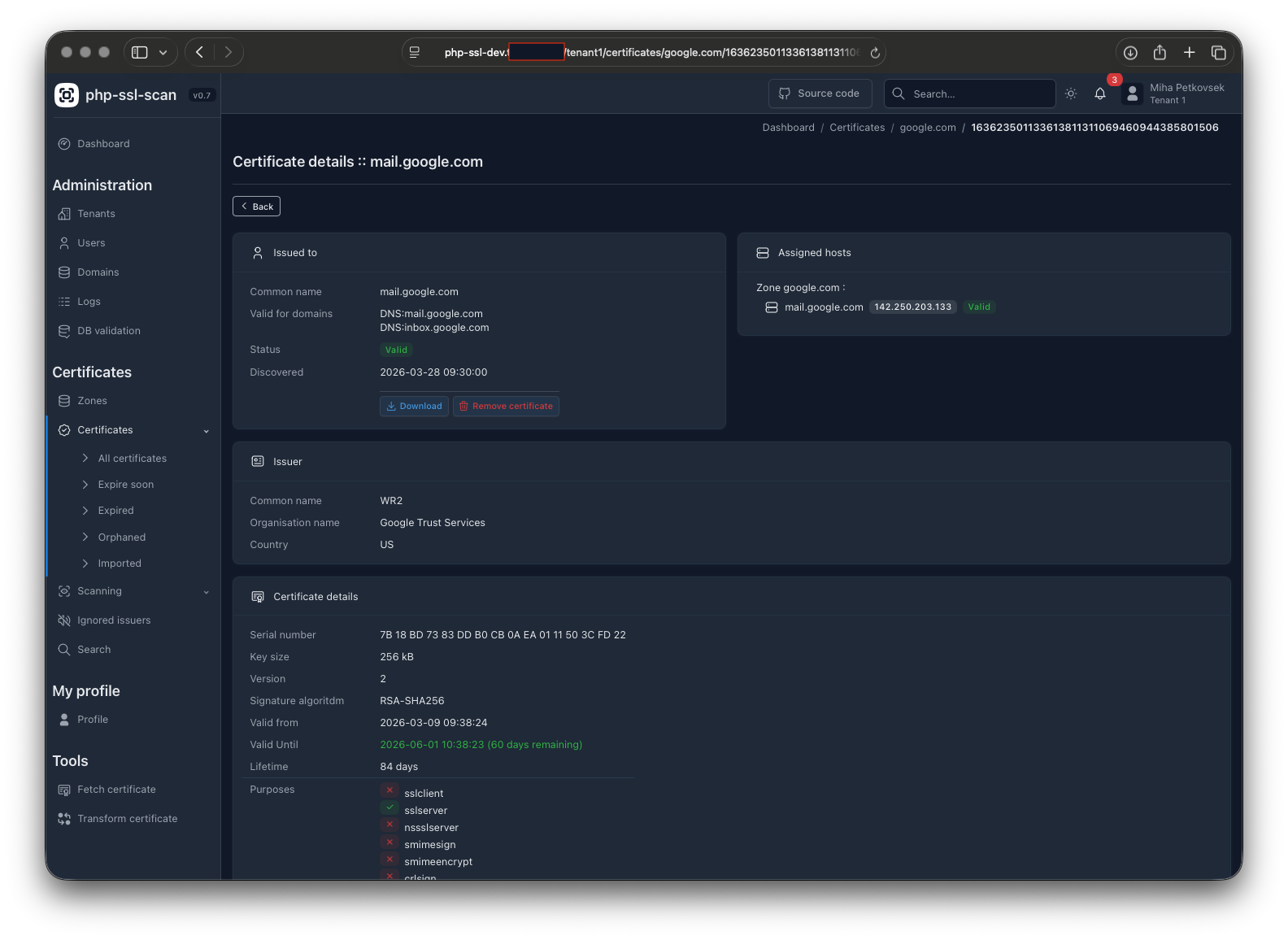Open Safari downloads icon

coord(1130,52)
